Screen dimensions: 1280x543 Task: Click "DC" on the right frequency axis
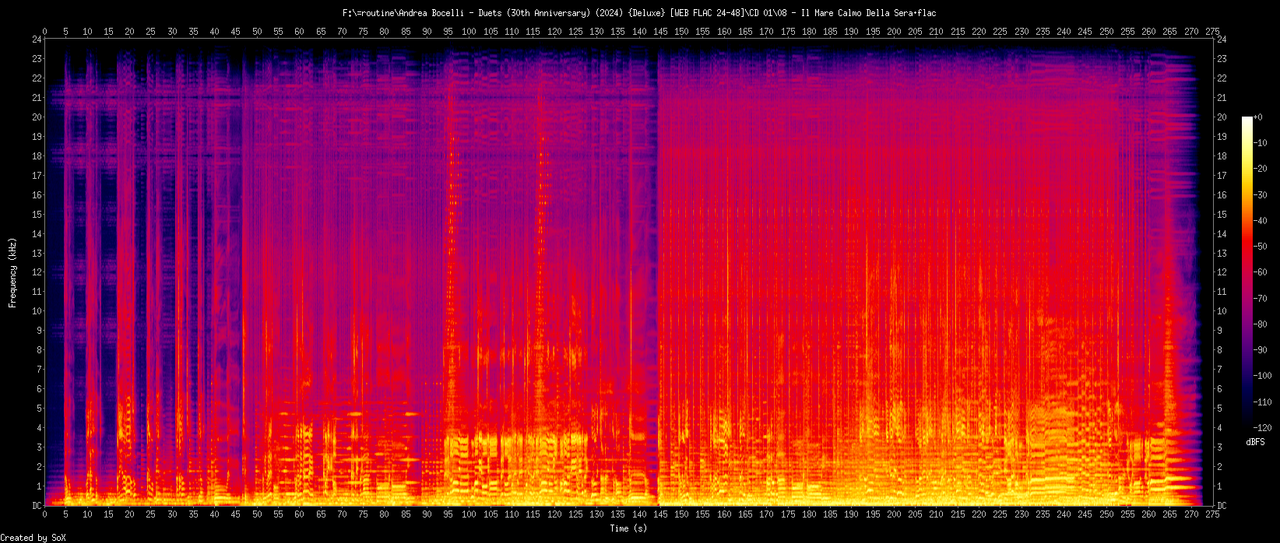click(x=1223, y=506)
